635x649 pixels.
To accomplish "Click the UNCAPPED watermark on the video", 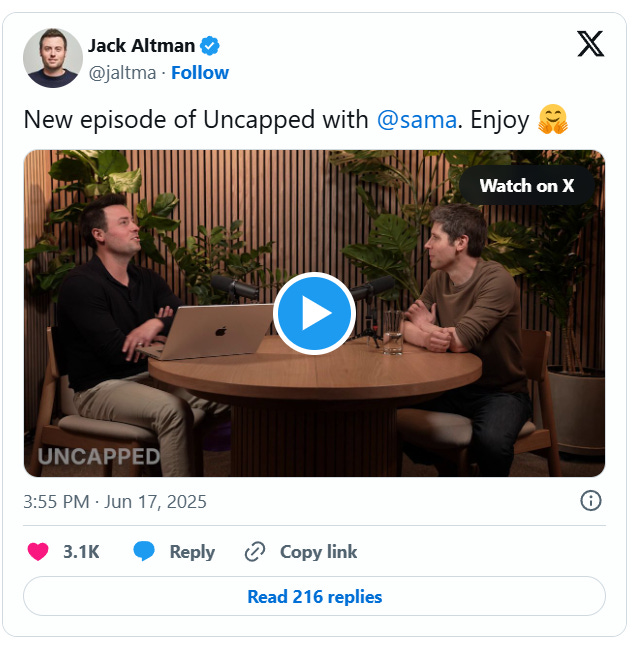I will coord(99,457).
